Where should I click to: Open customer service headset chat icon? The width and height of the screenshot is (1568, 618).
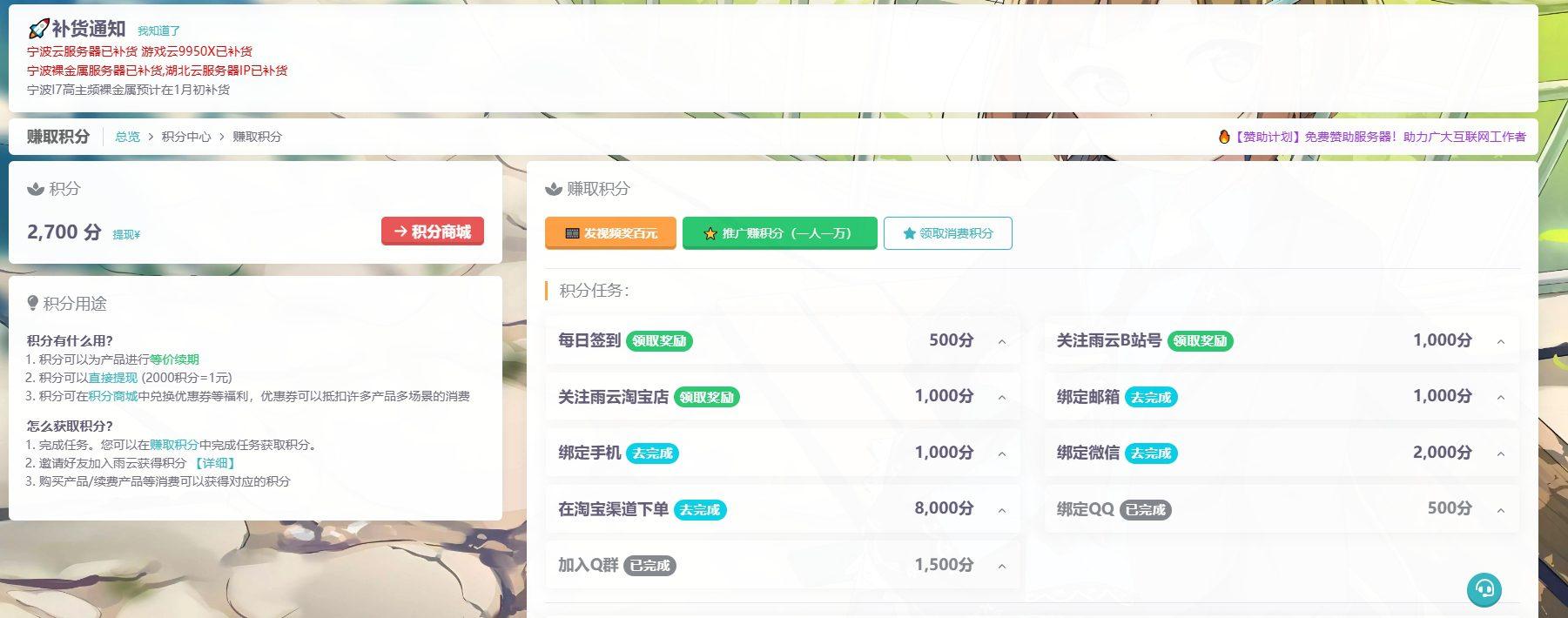click(x=1484, y=589)
